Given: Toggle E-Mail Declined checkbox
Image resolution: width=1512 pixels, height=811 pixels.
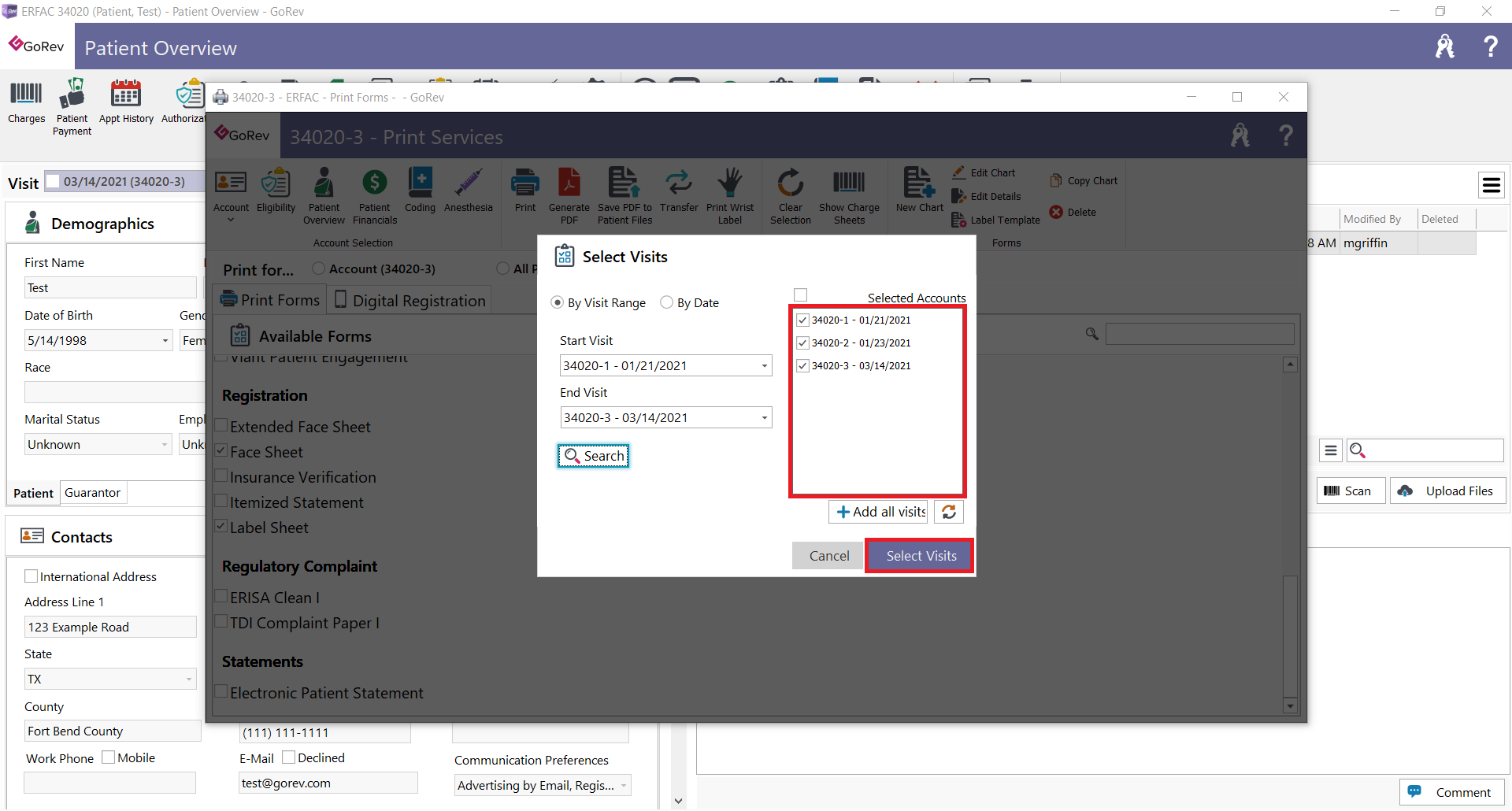Looking at the screenshot, I should 289,757.
